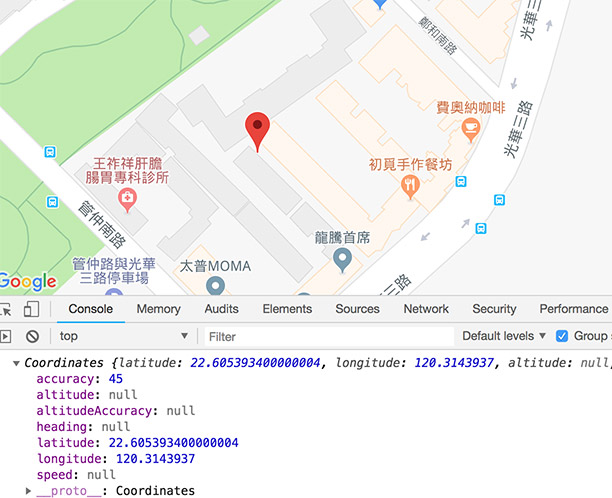Viewport: 612px width, 498px height.
Task: Switch to the Memory tab
Action: 158,309
